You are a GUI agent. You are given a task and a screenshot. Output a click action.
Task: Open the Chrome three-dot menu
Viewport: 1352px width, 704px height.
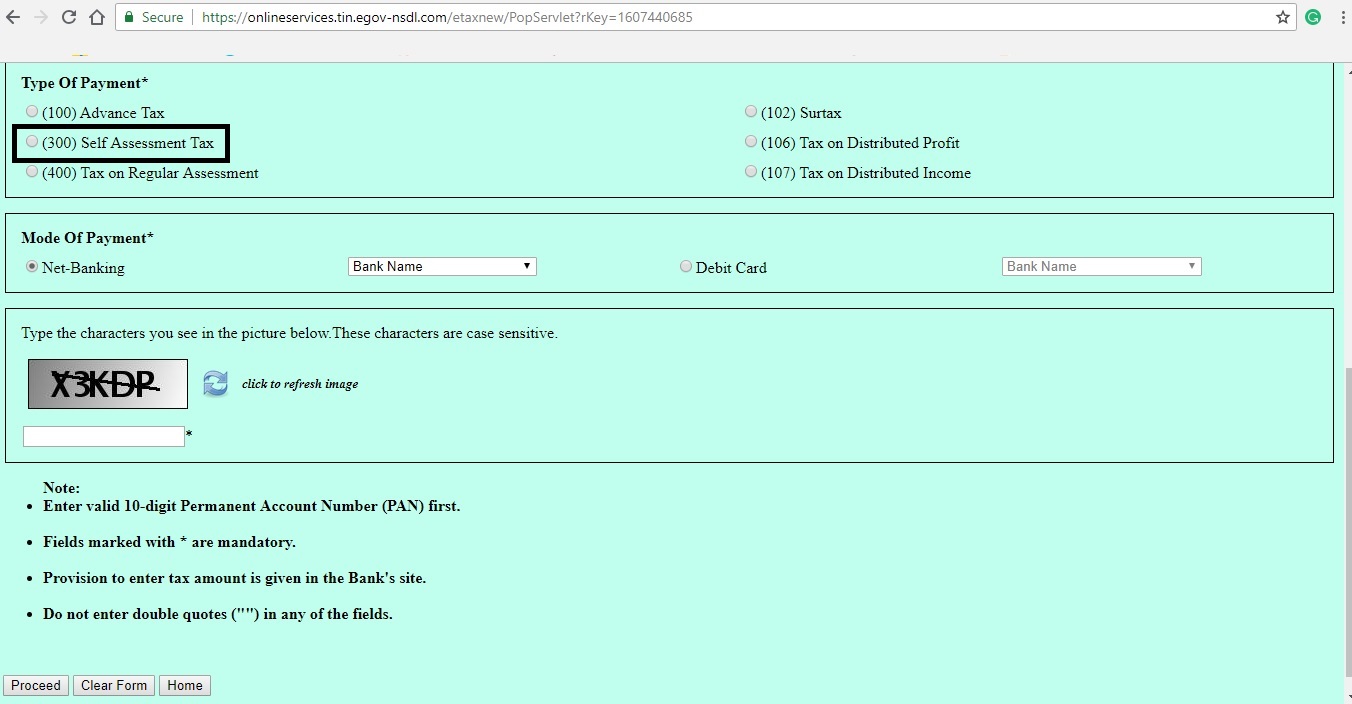click(1340, 17)
